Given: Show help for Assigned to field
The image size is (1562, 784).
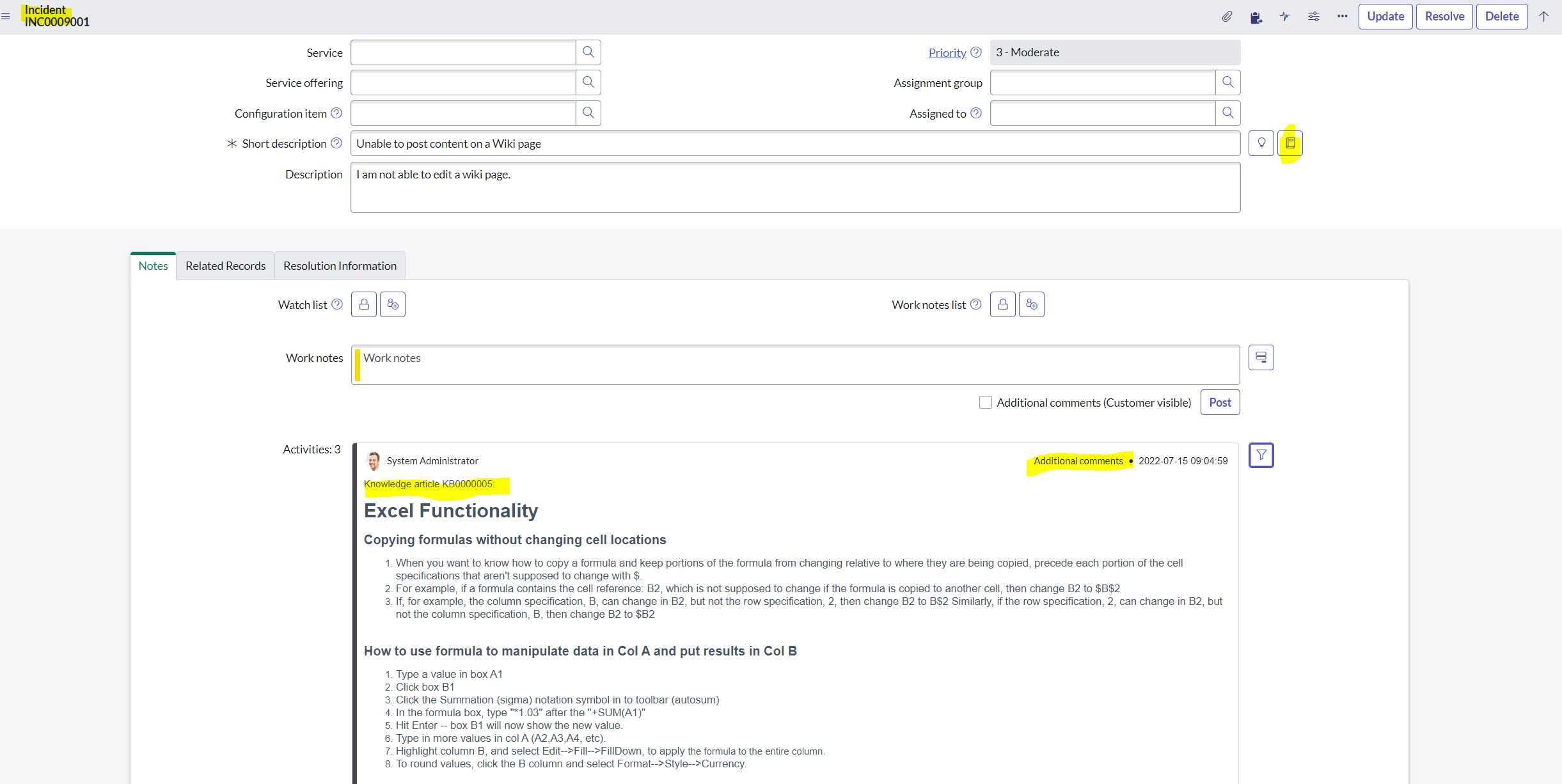Looking at the screenshot, I should 976,113.
